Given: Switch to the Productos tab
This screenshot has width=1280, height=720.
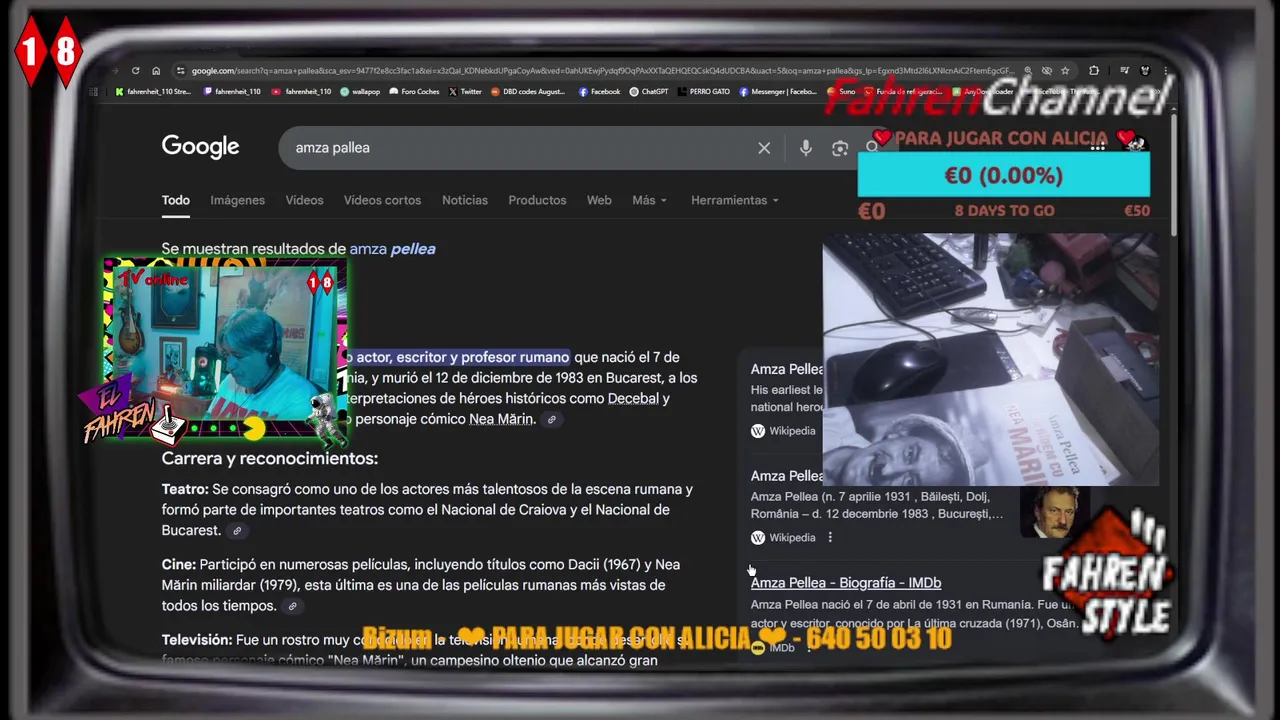Looking at the screenshot, I should click(537, 200).
